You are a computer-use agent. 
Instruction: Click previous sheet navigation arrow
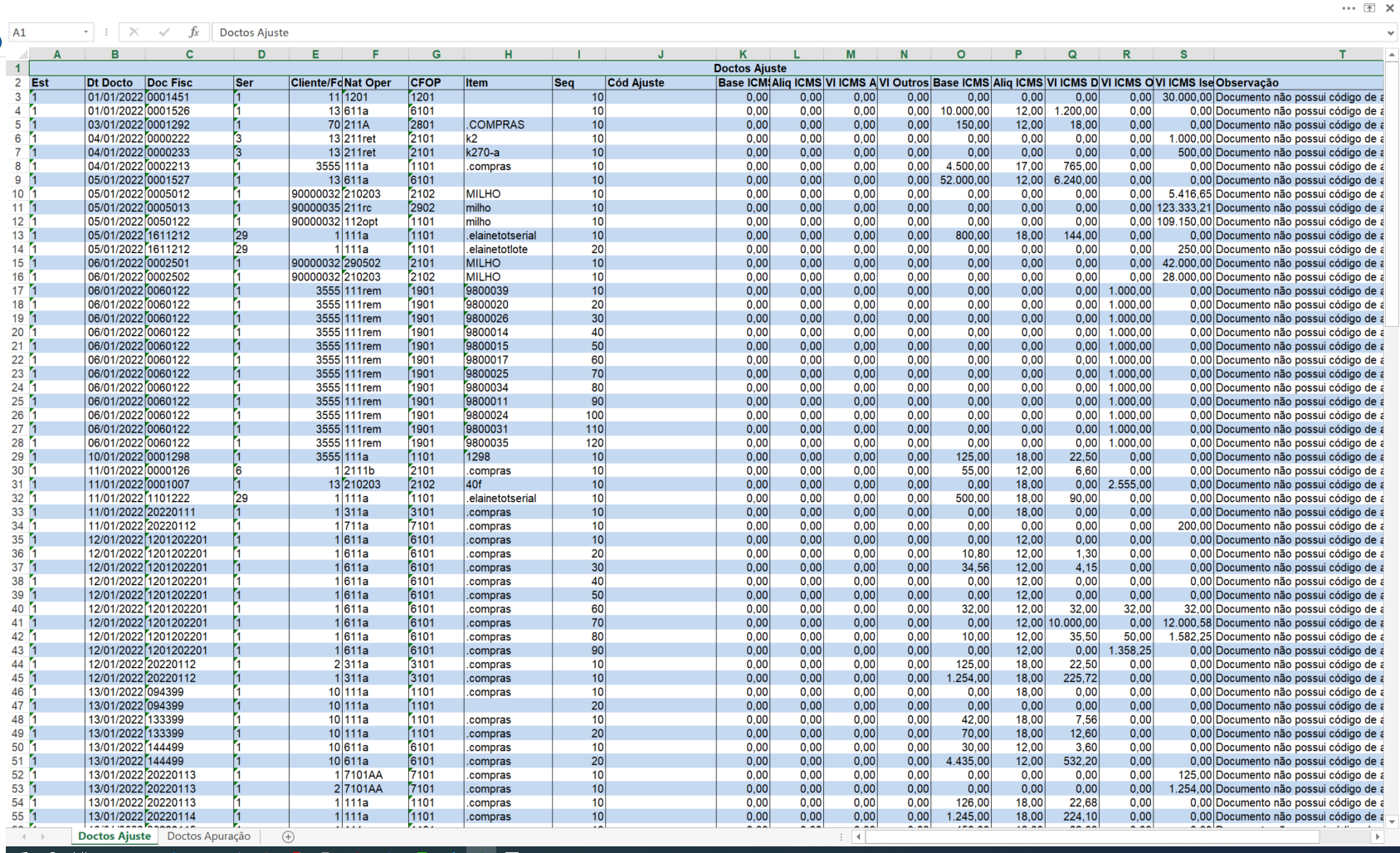click(22, 836)
